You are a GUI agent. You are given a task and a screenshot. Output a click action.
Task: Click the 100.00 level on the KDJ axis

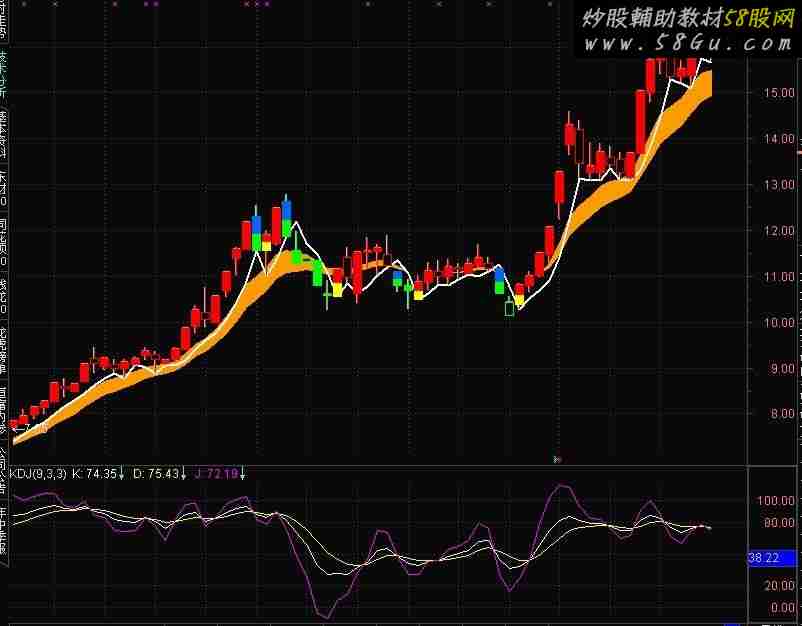click(774, 500)
